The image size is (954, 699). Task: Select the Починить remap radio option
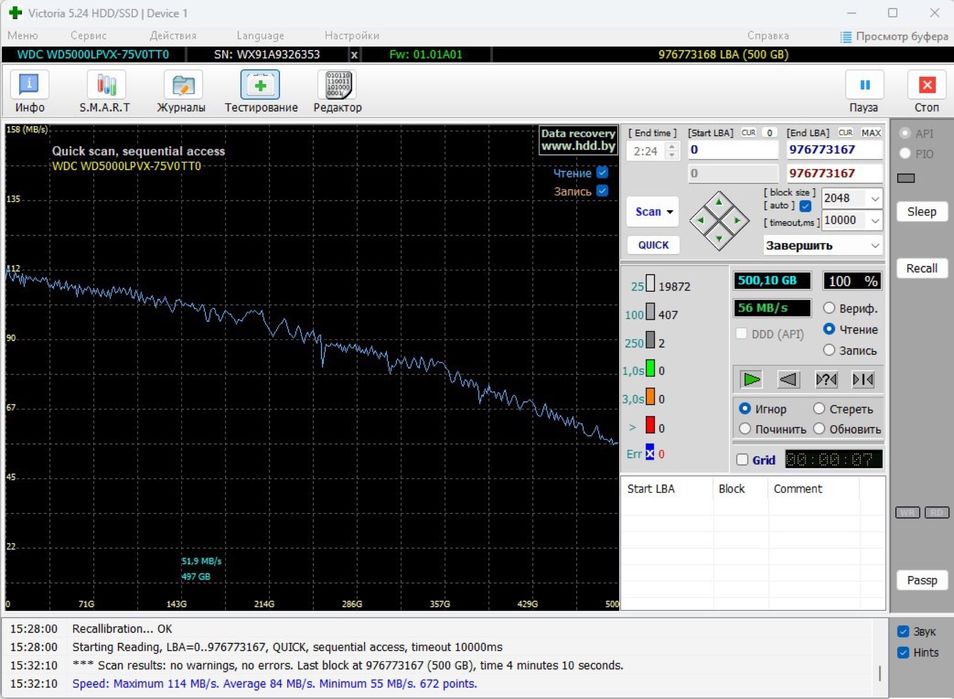tap(745, 429)
